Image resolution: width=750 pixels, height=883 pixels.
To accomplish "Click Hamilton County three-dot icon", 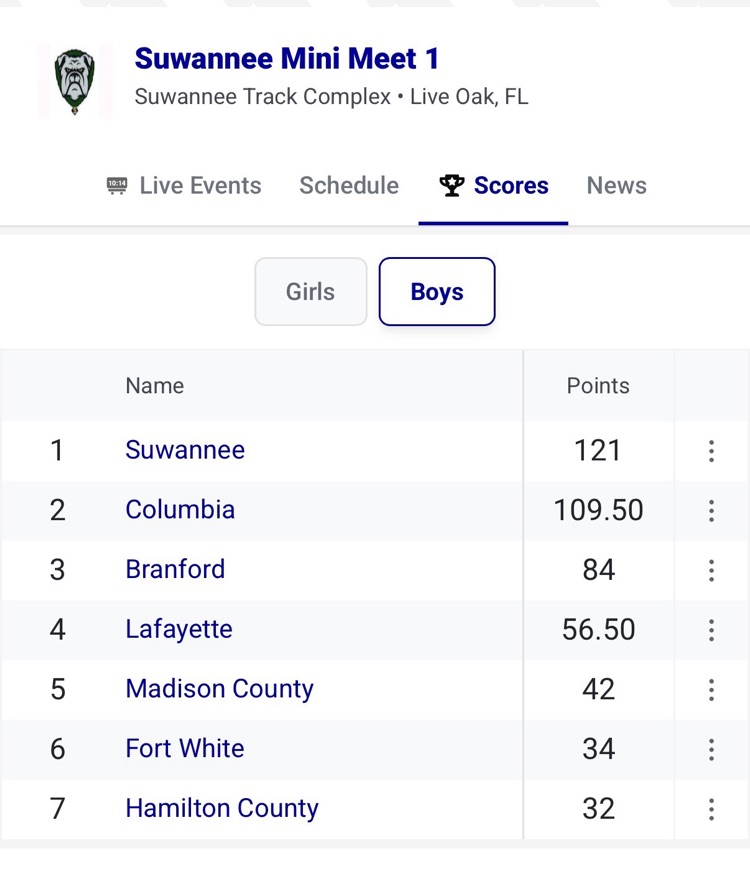I will pyautogui.click(x=711, y=809).
